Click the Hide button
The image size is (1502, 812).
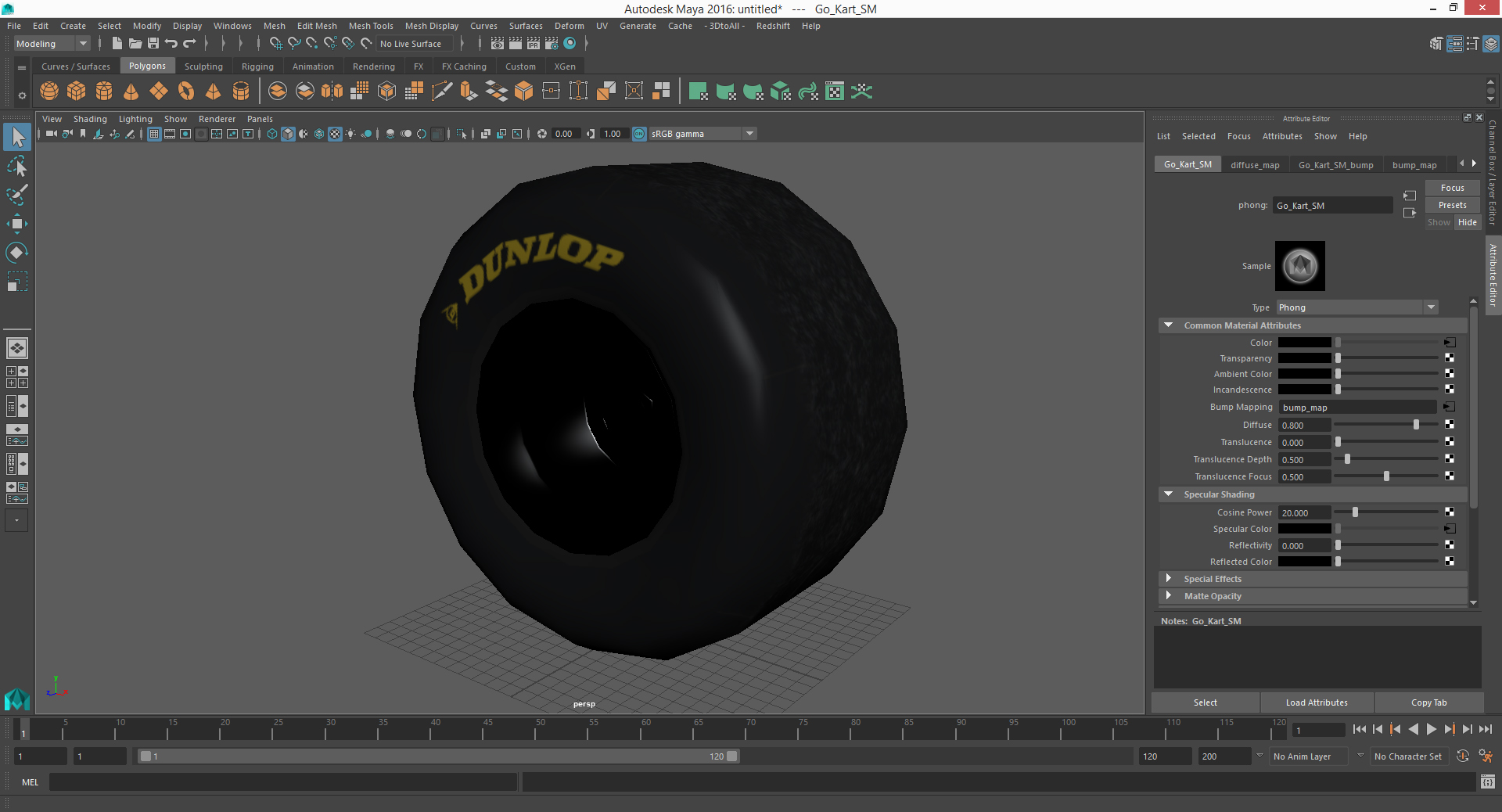[x=1467, y=222]
